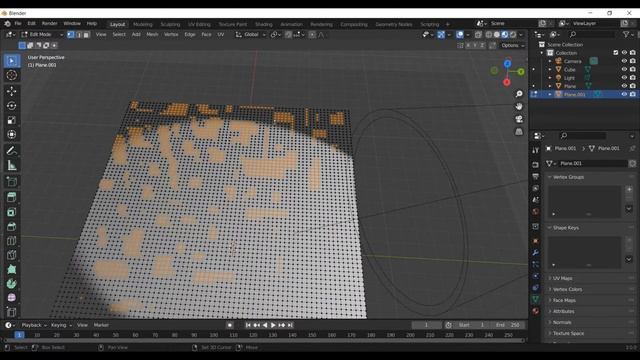
Task: Open the Tool properties tab
Action: click(536, 150)
